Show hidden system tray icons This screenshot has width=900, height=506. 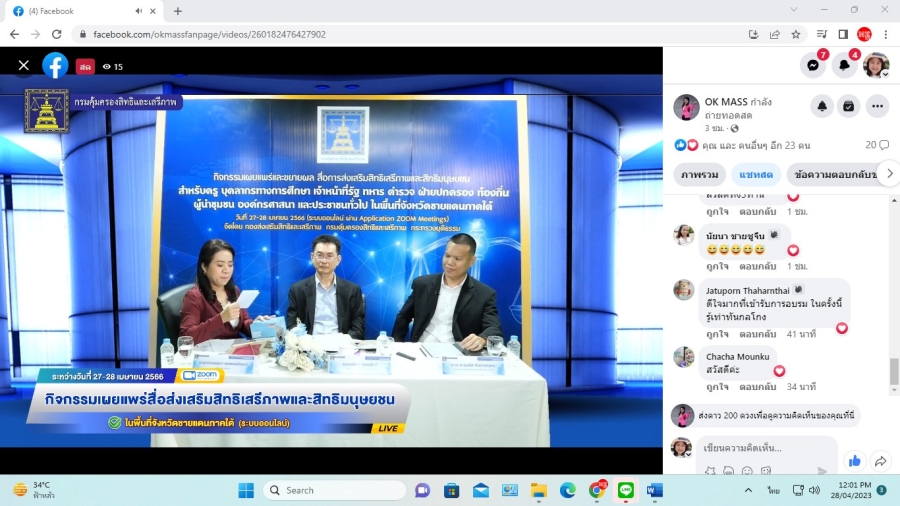(748, 490)
